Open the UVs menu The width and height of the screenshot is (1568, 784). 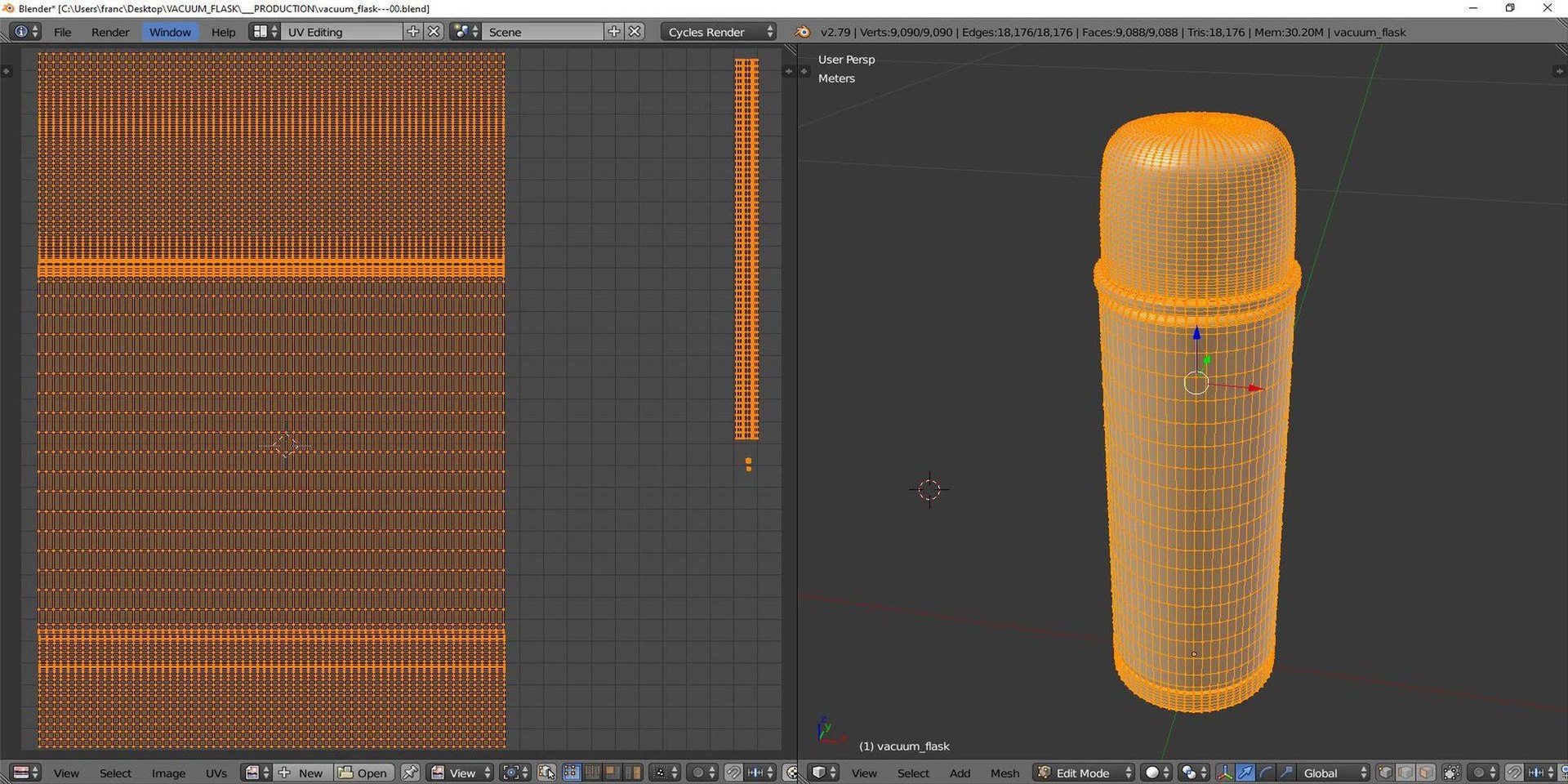click(216, 773)
